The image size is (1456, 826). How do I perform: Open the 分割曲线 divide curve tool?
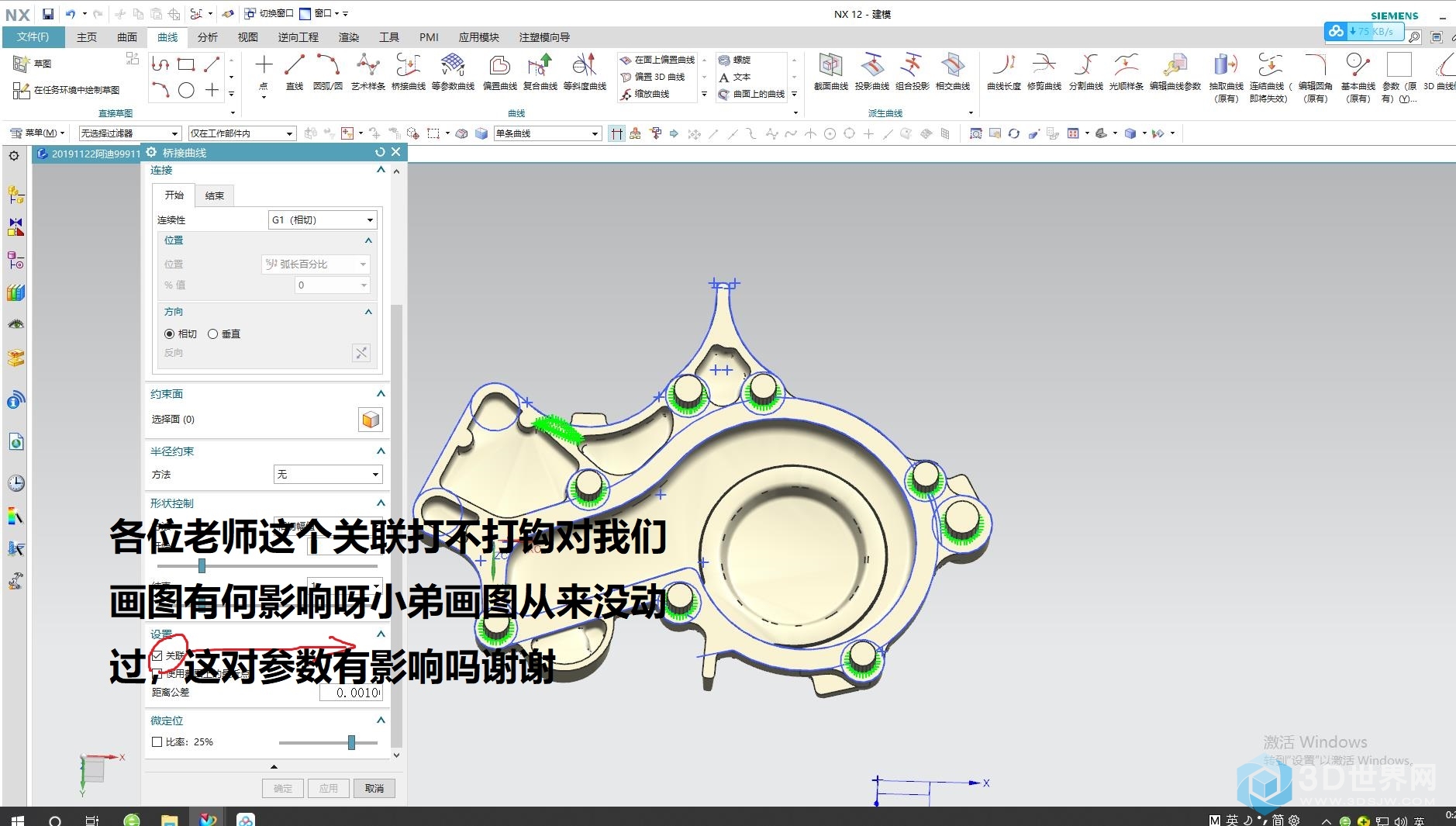[x=1085, y=71]
